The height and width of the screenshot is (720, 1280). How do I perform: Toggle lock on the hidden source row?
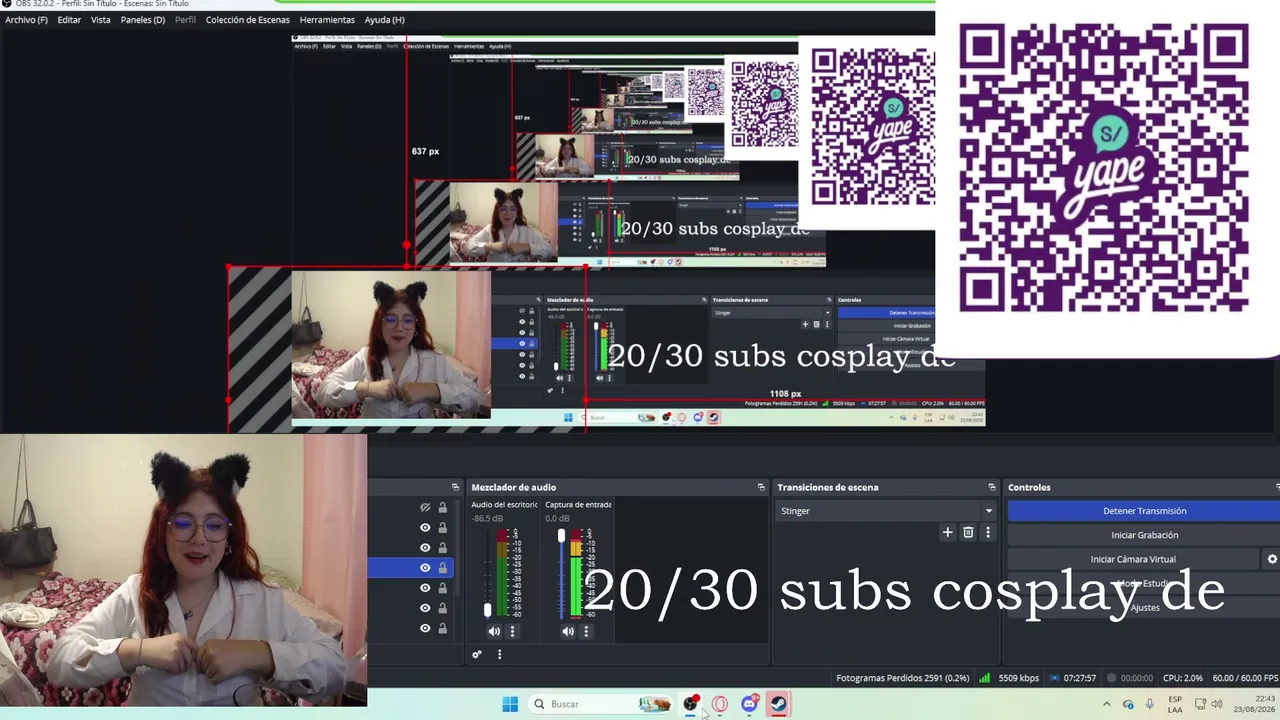[x=442, y=508]
